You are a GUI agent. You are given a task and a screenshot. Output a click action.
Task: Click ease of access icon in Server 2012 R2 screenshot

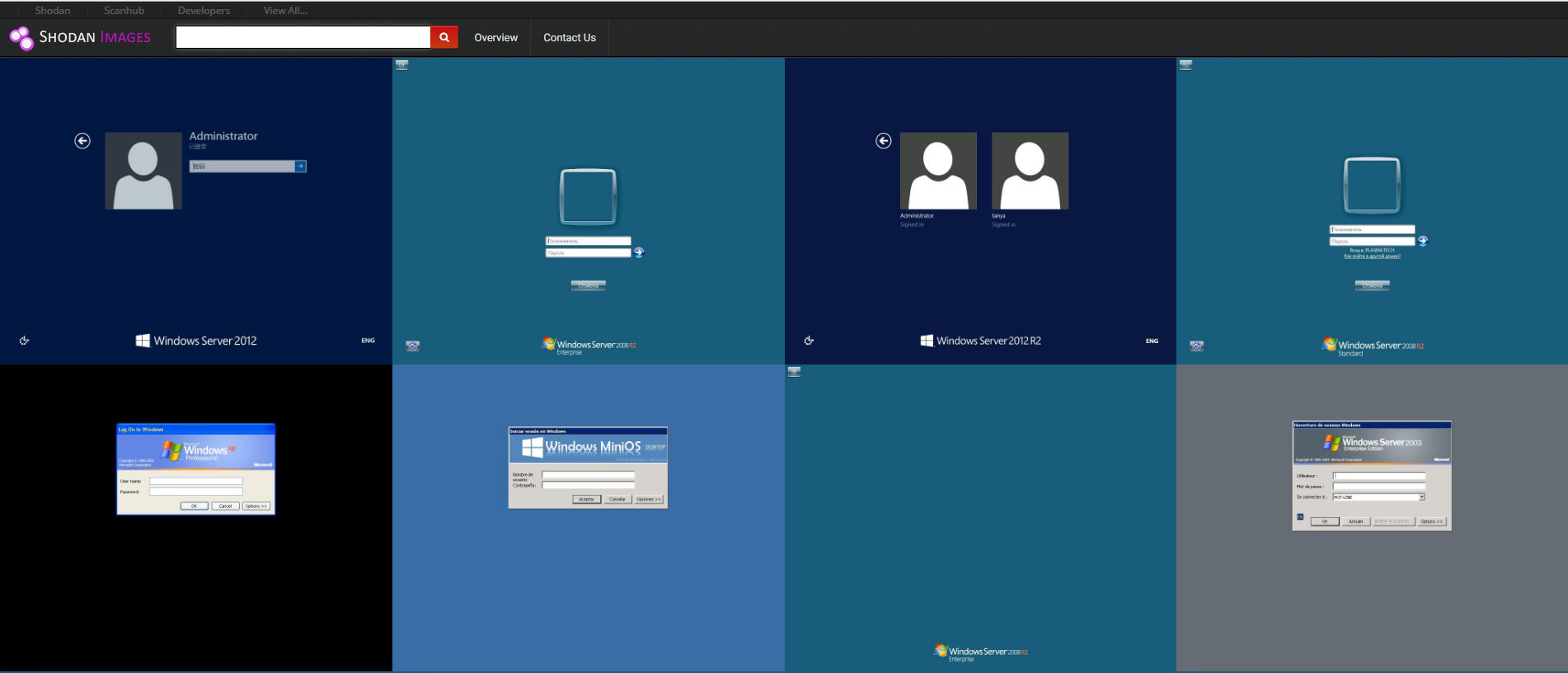click(x=810, y=341)
